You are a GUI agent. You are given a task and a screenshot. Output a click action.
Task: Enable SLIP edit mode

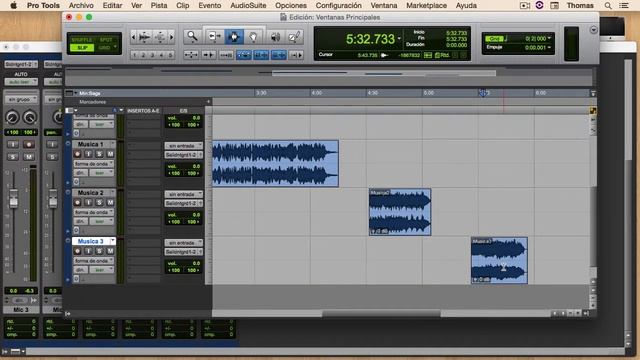[x=82, y=48]
